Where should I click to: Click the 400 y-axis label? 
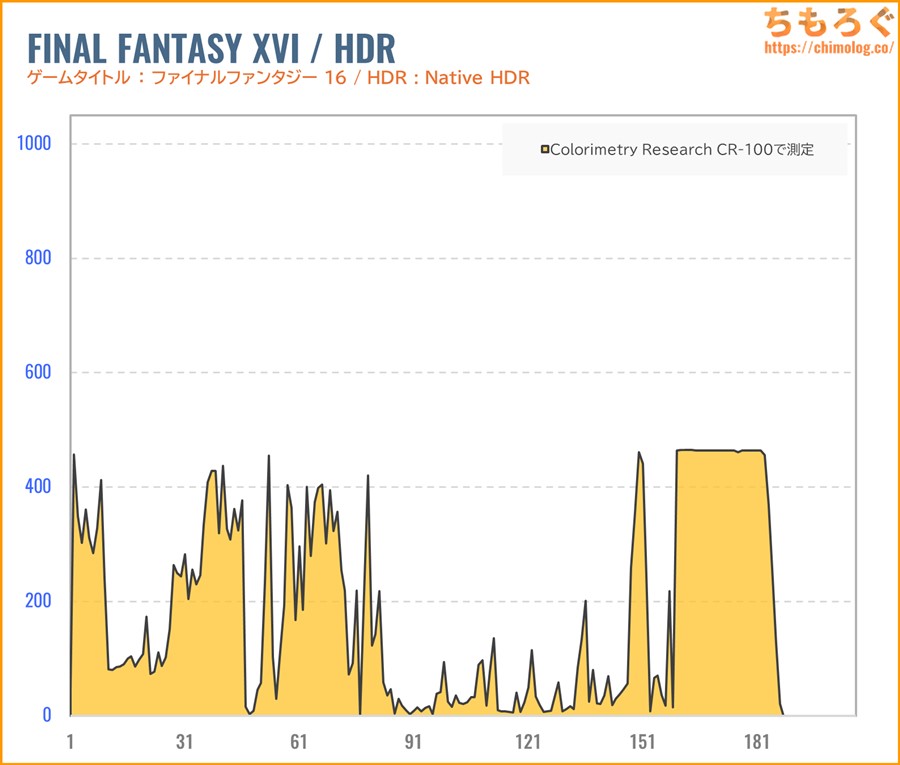38,487
